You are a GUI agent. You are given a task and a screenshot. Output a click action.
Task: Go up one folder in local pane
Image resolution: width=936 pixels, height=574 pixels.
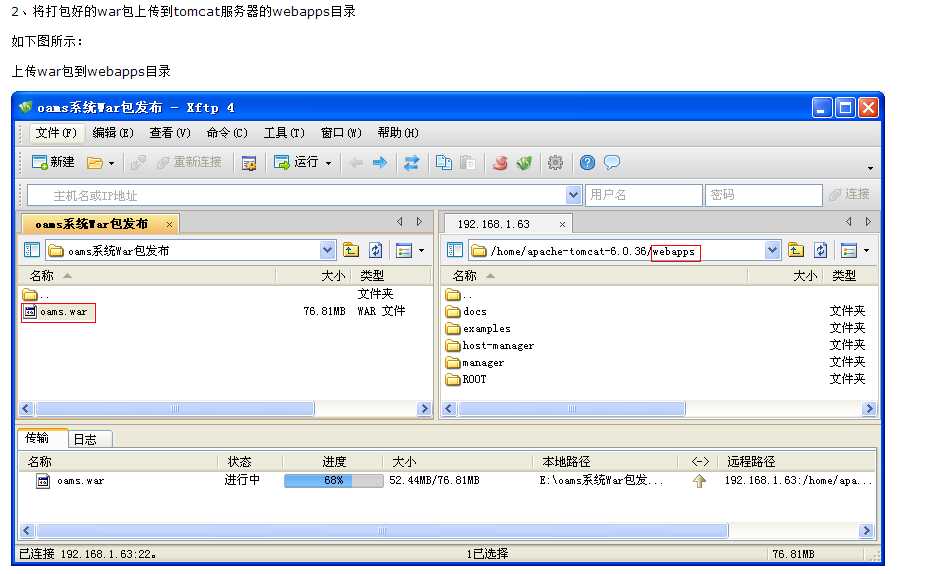click(351, 250)
